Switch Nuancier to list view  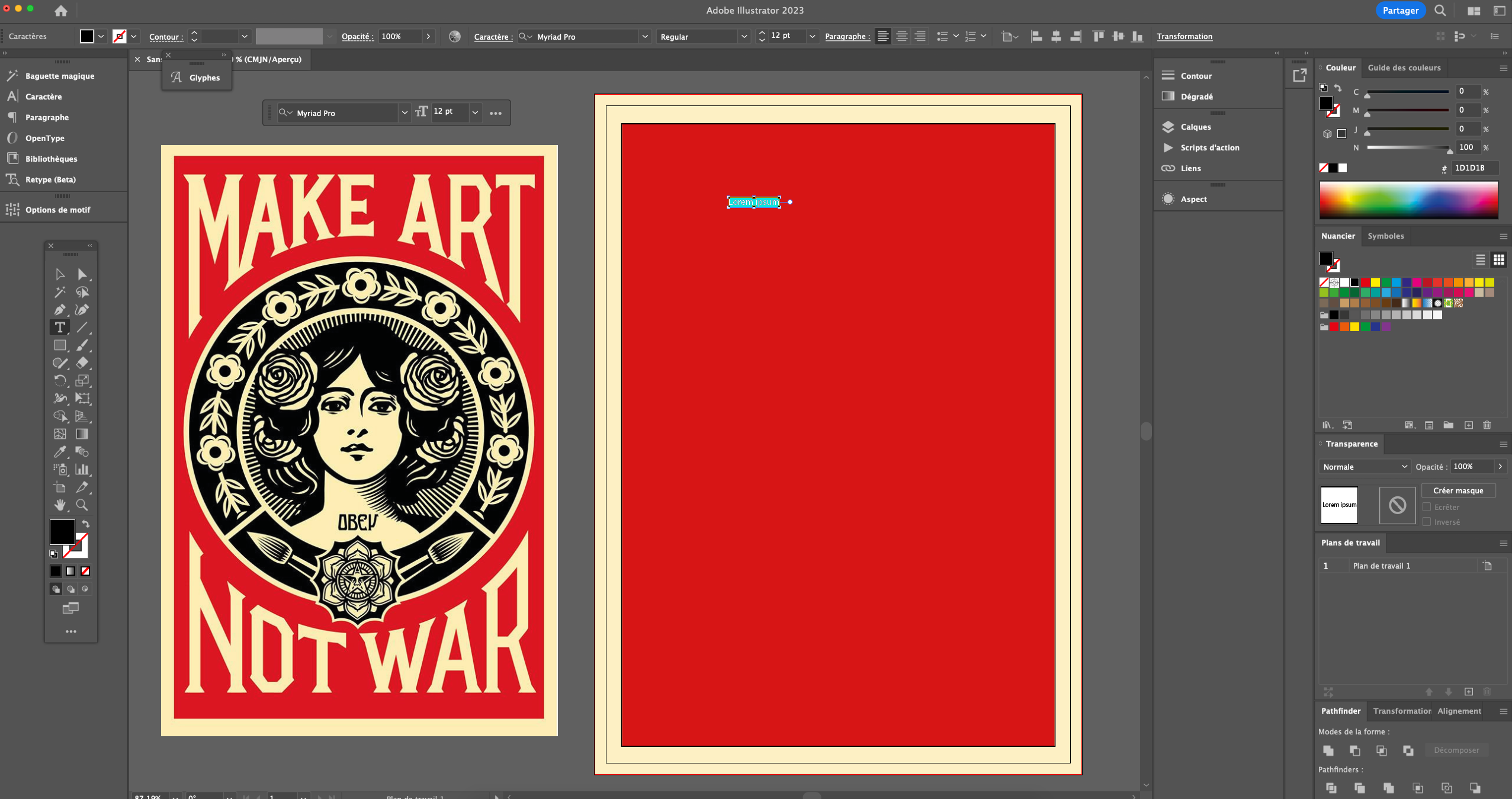1480,259
